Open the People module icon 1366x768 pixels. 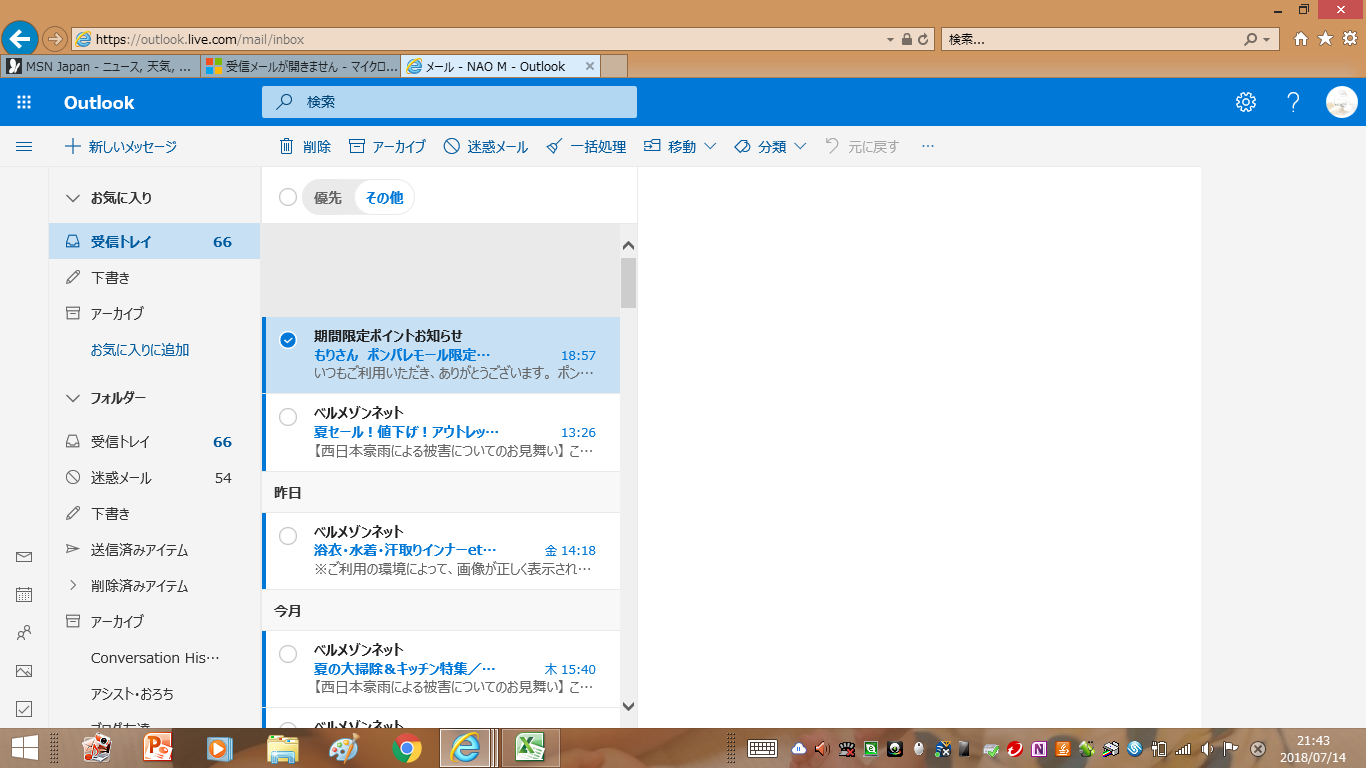[24, 633]
